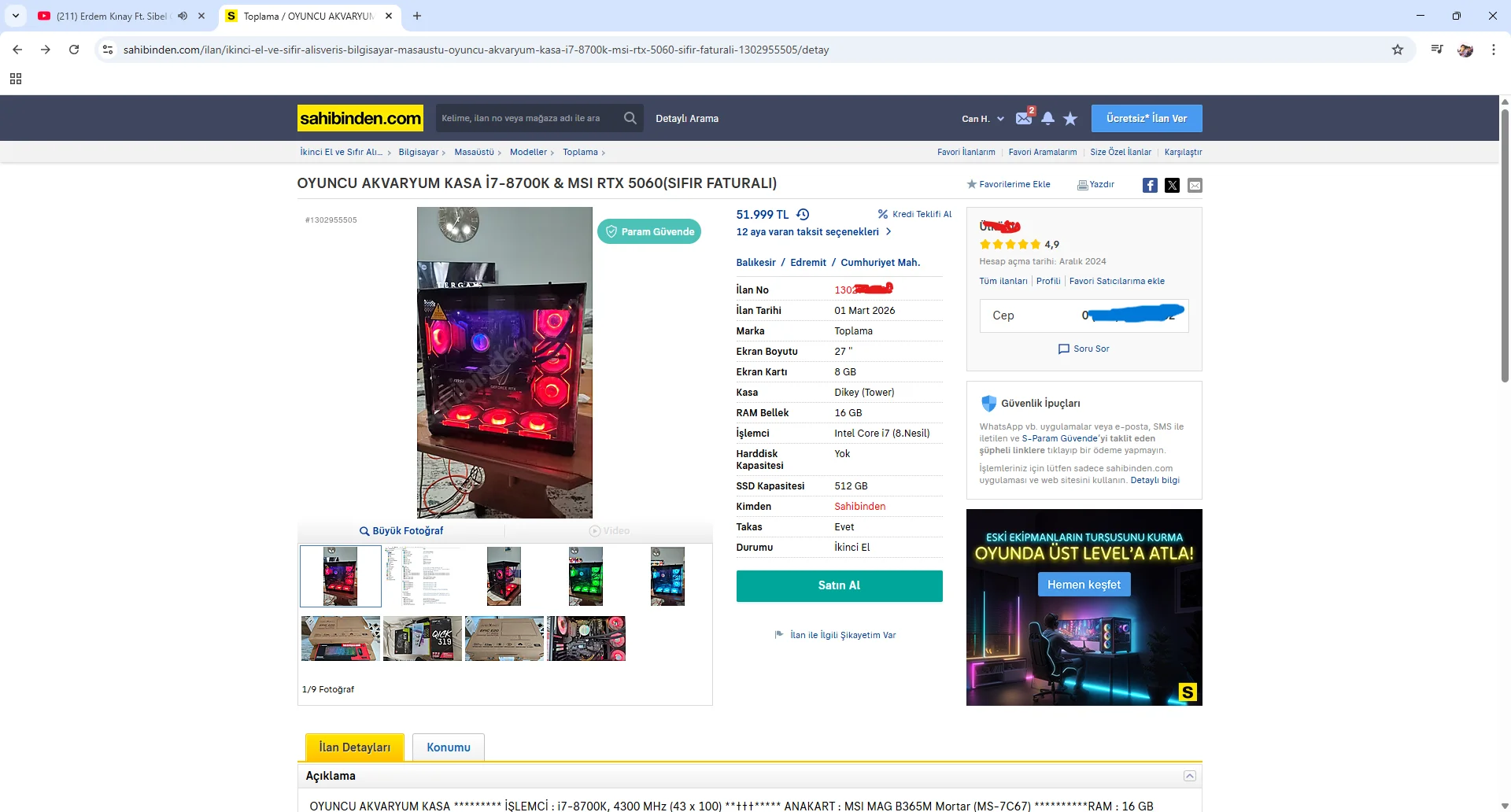This screenshot has width=1511, height=812.
Task: Open Detaylı Arama advanced search
Action: pos(687,119)
